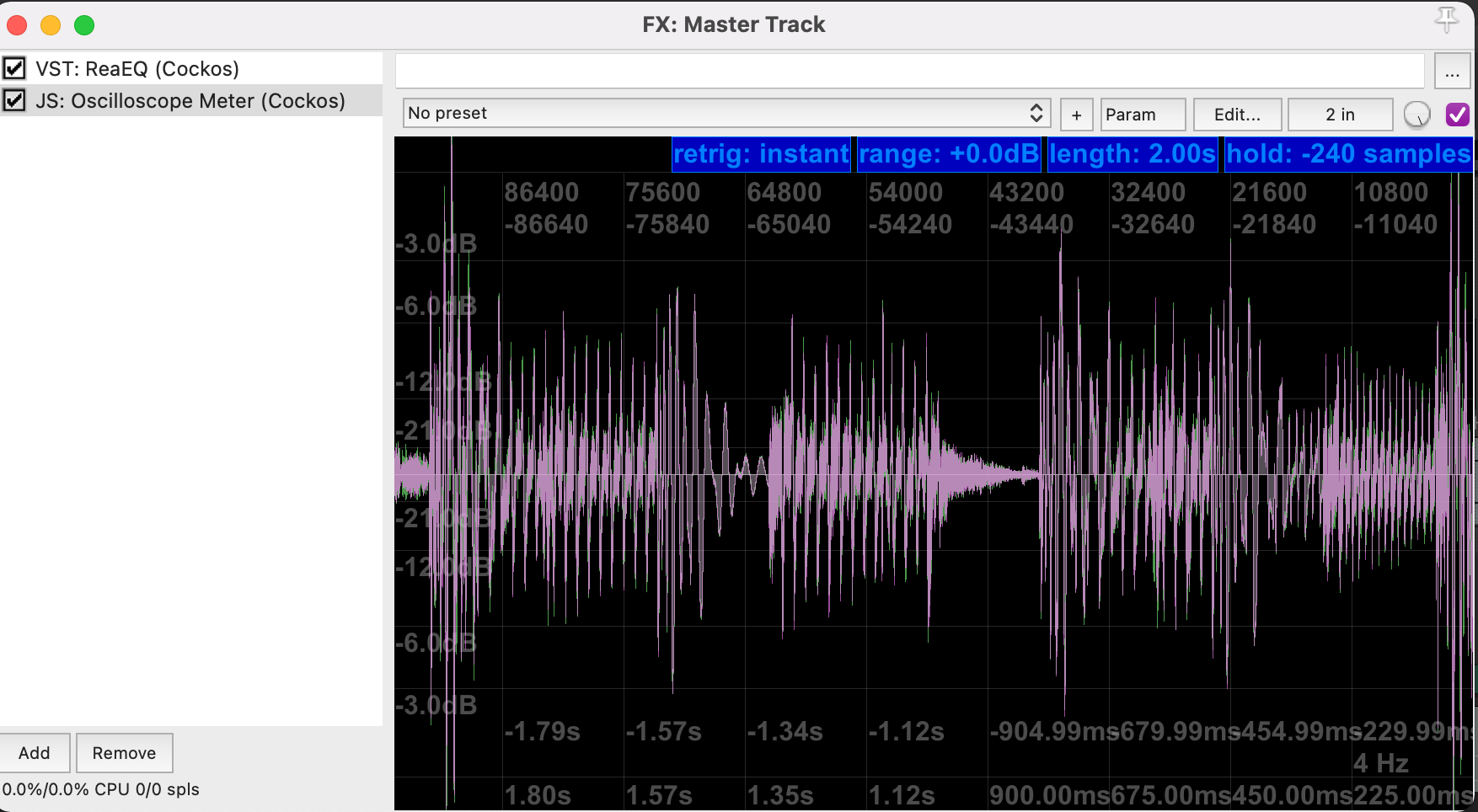
Task: Click the 4 Hz frequency label
Action: pyautogui.click(x=1380, y=763)
